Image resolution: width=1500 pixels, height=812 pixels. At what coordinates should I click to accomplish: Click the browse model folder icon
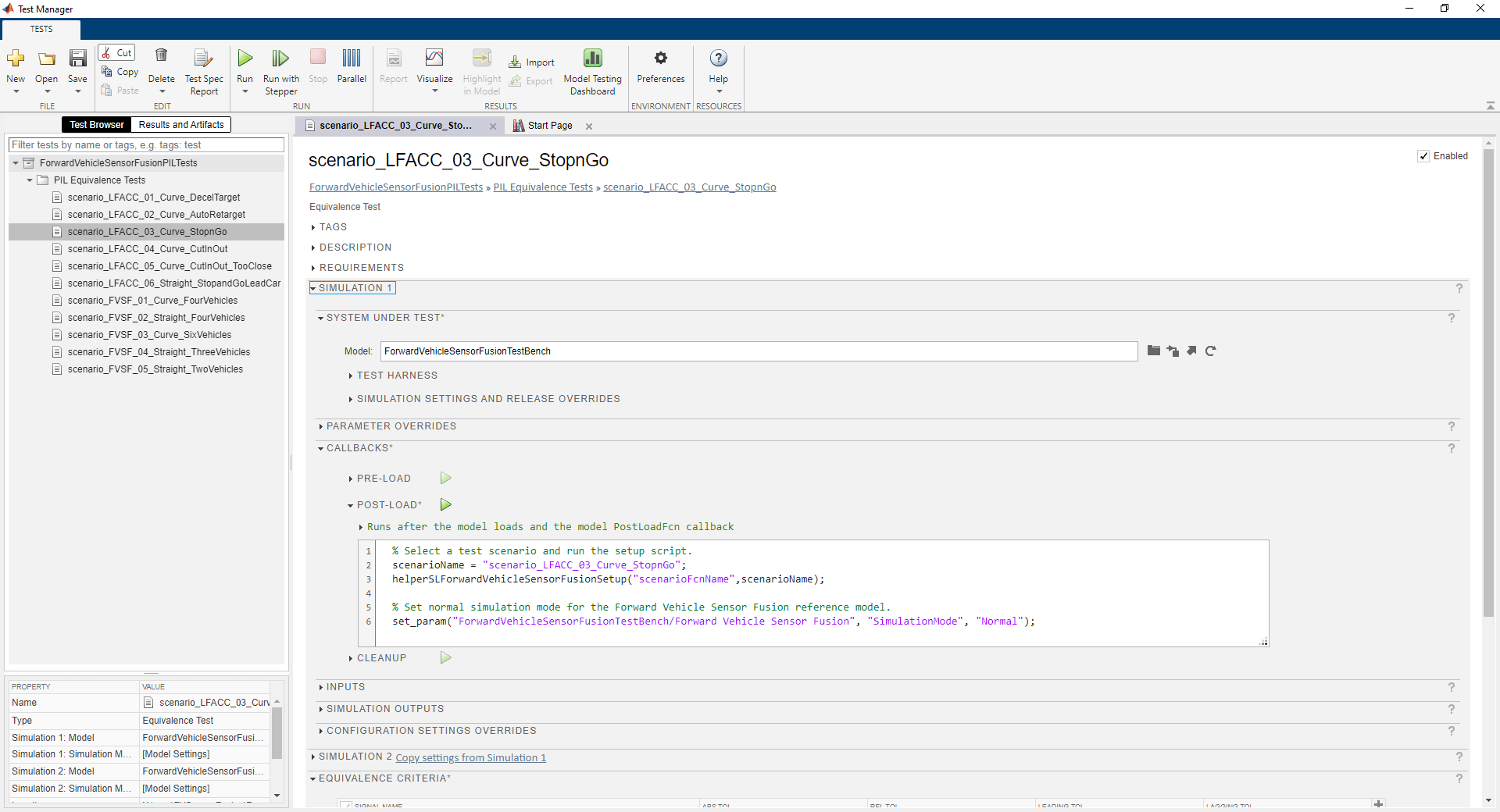coord(1153,351)
